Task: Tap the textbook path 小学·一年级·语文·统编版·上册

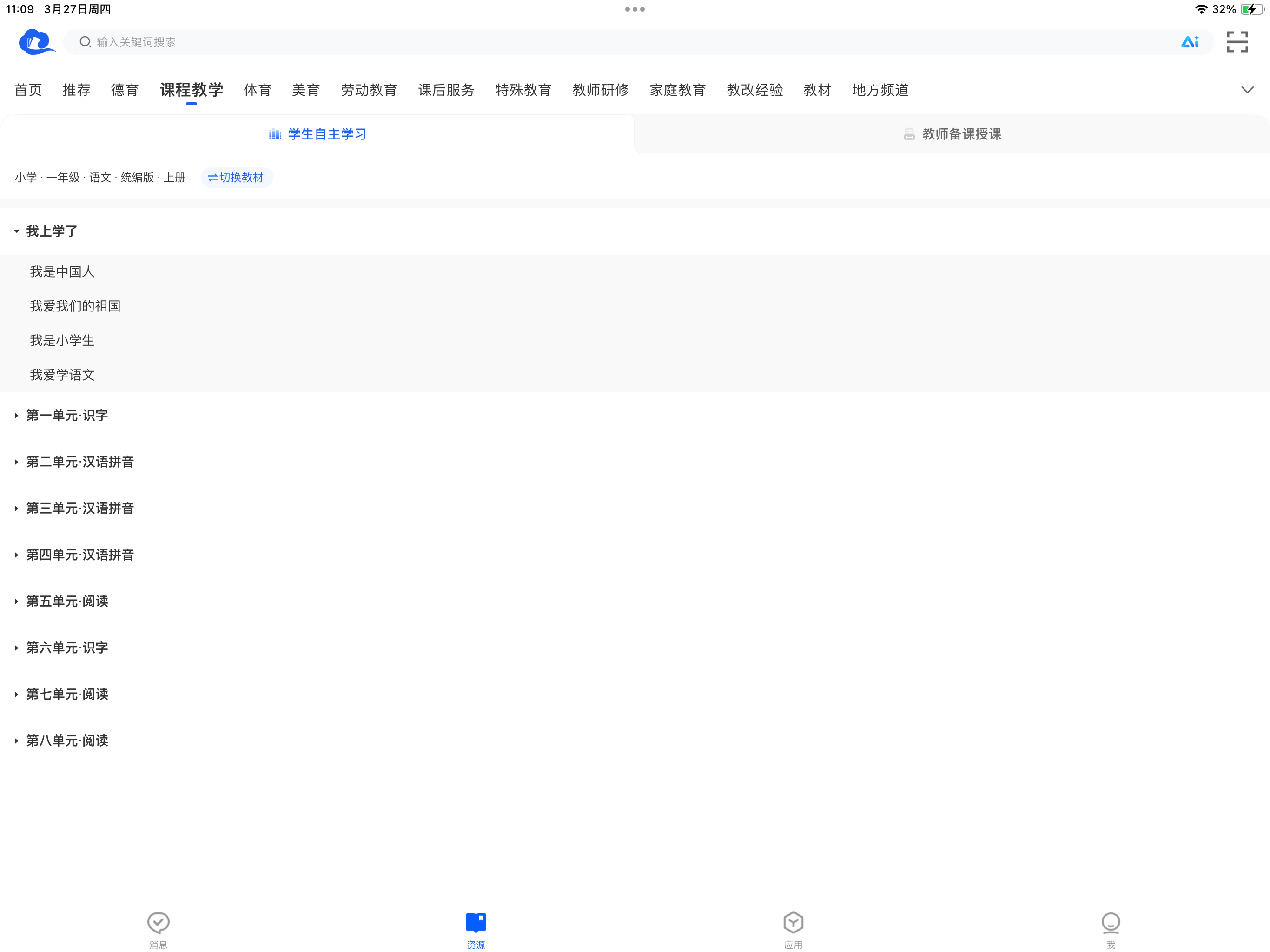Action: (100, 178)
